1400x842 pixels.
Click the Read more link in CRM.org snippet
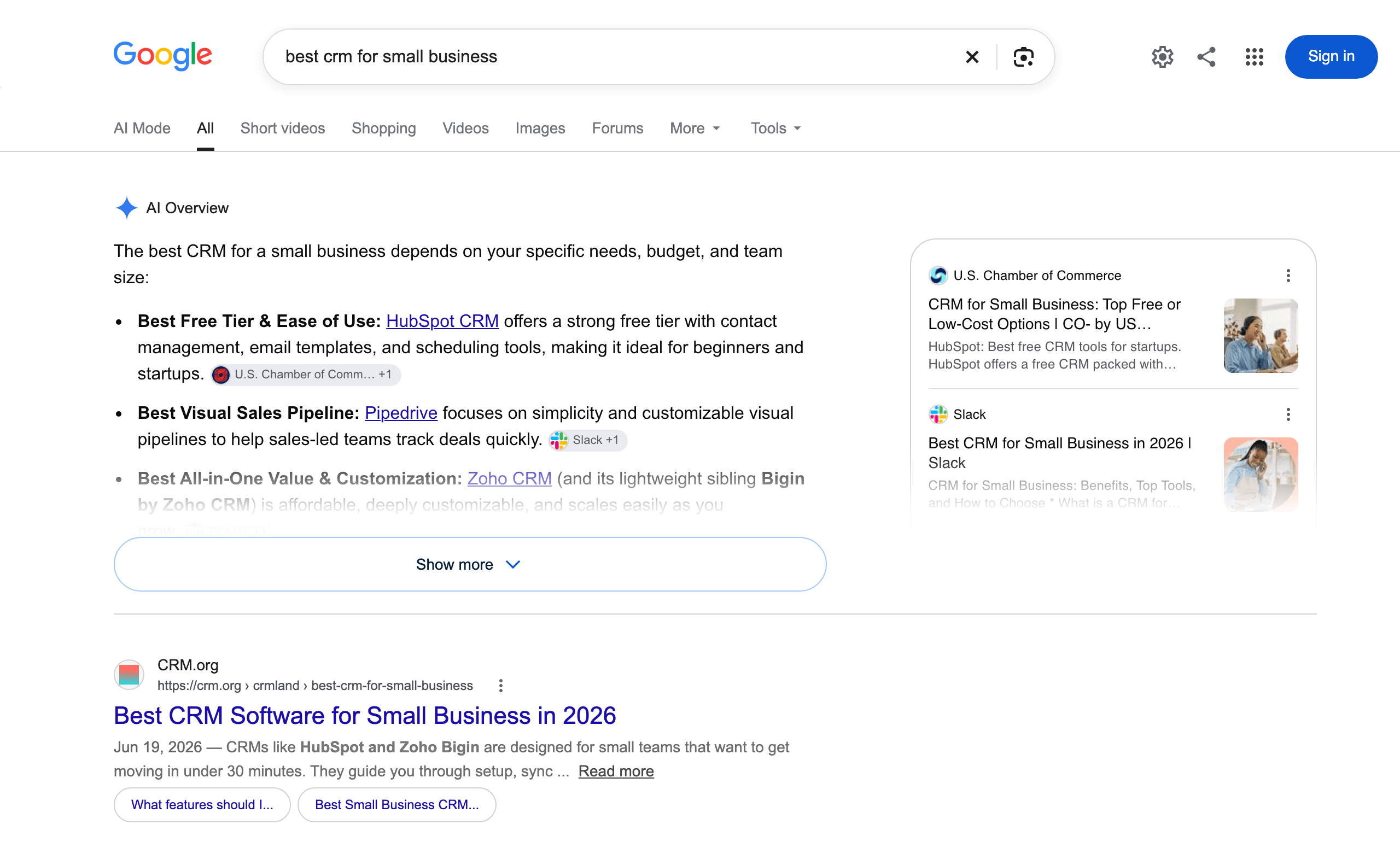tap(616, 771)
